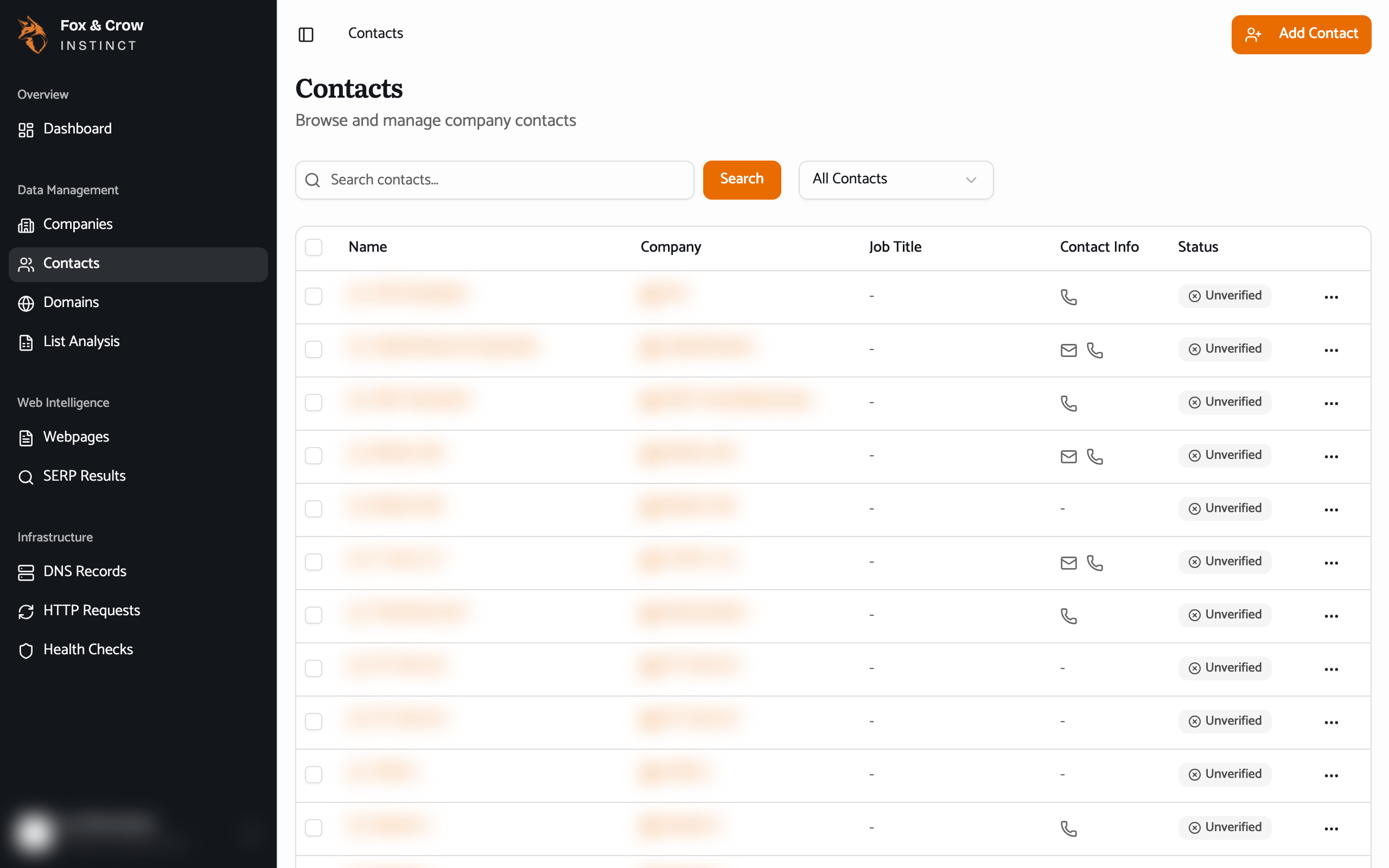Click the phone icon in the first contact row
The width and height of the screenshot is (1389, 868).
pyautogui.click(x=1068, y=297)
